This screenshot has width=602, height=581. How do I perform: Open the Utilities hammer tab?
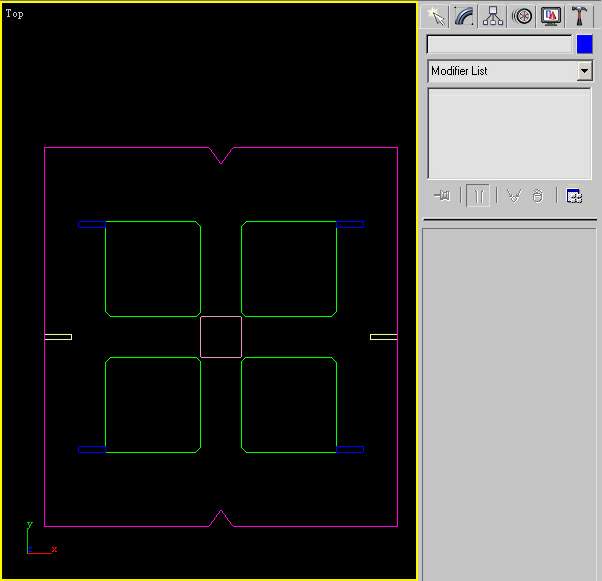point(579,17)
